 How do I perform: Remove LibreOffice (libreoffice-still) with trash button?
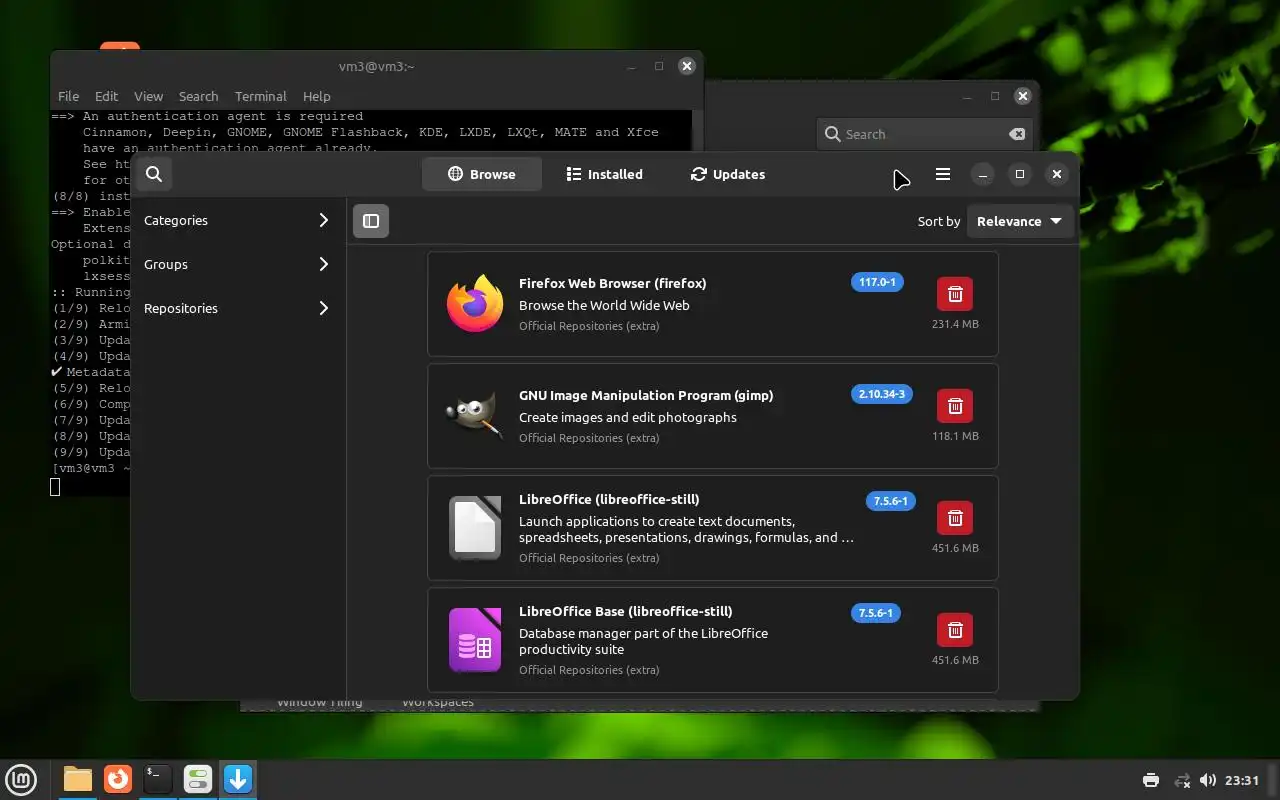(x=955, y=518)
